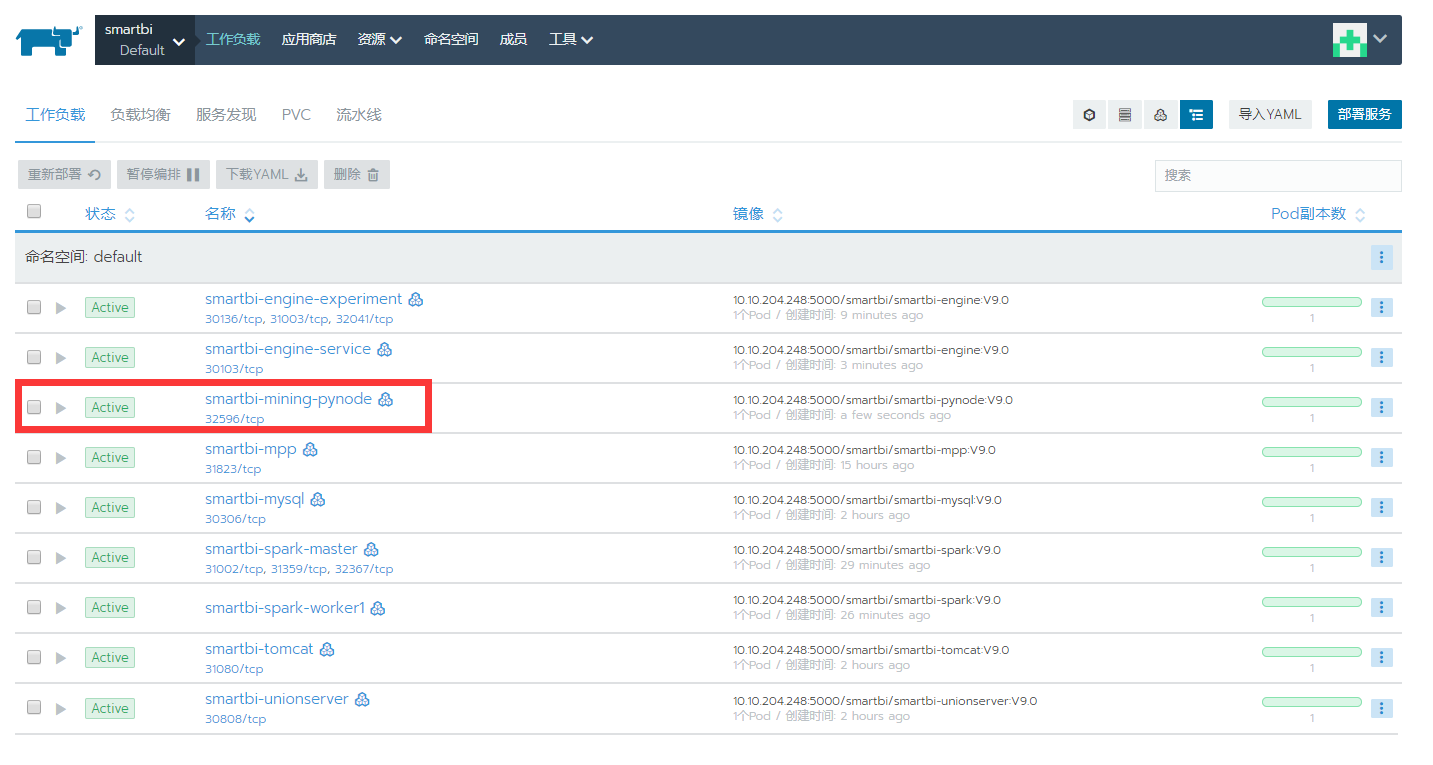Open actions menu for smartbi-unionserver row
Screen dimensions: 1433x765
tap(1381, 708)
